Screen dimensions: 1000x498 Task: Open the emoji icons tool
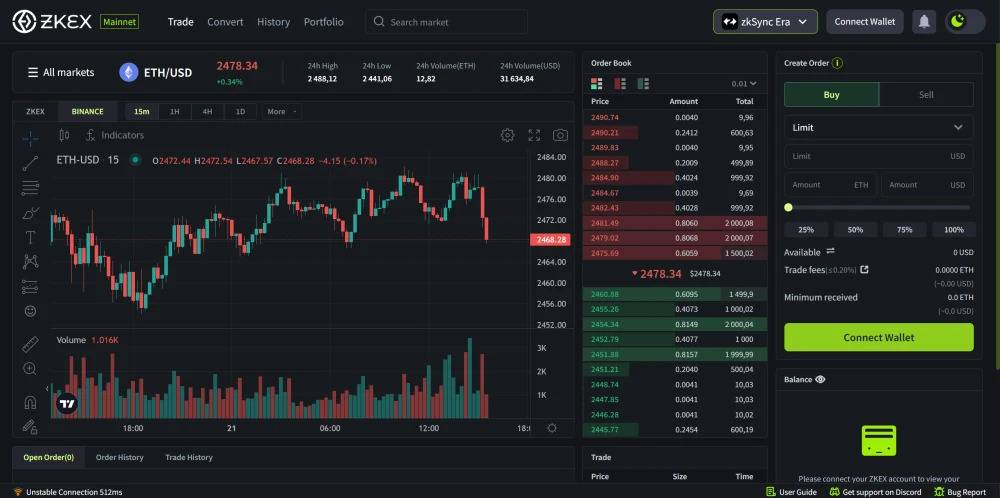pos(30,311)
